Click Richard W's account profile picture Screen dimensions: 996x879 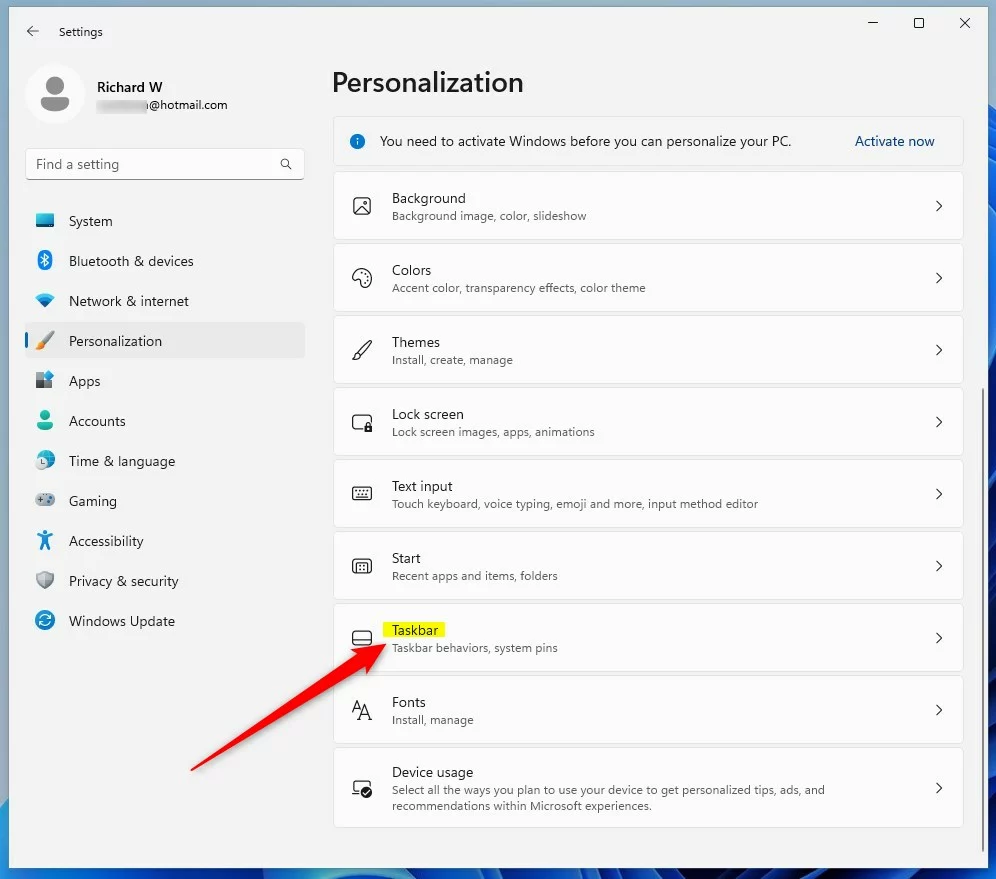click(55, 93)
